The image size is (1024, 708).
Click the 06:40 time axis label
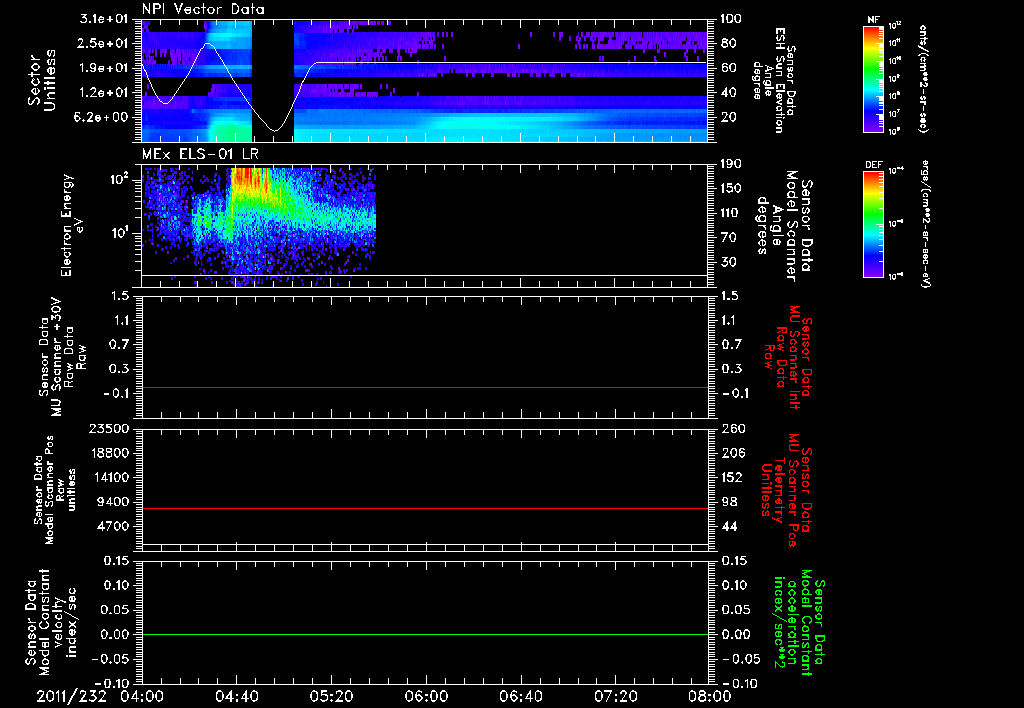point(520,696)
